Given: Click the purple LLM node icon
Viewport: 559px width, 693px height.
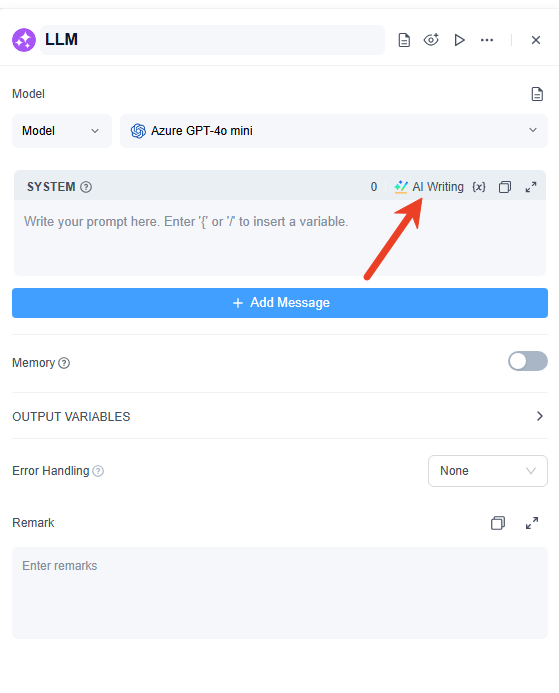Looking at the screenshot, I should coord(24,40).
